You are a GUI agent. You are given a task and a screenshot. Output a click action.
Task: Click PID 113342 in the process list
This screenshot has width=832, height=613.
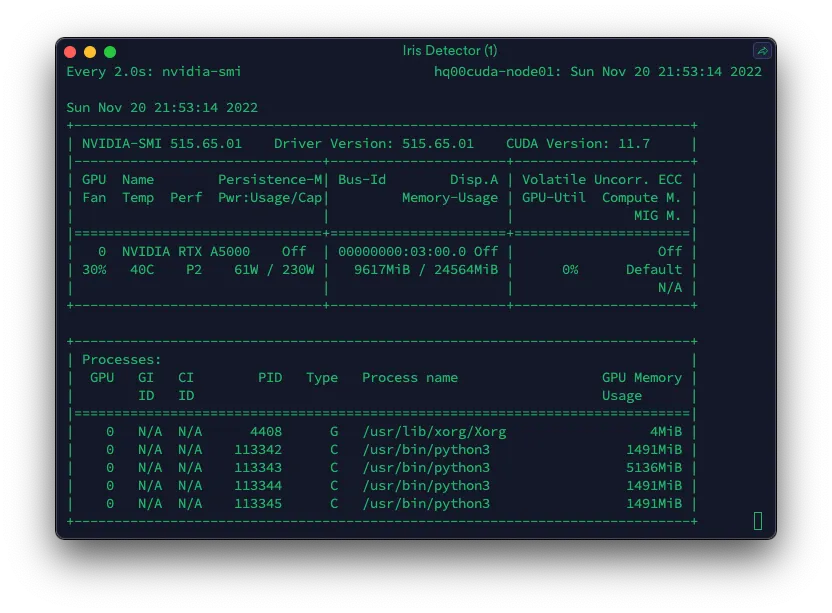[258, 450]
